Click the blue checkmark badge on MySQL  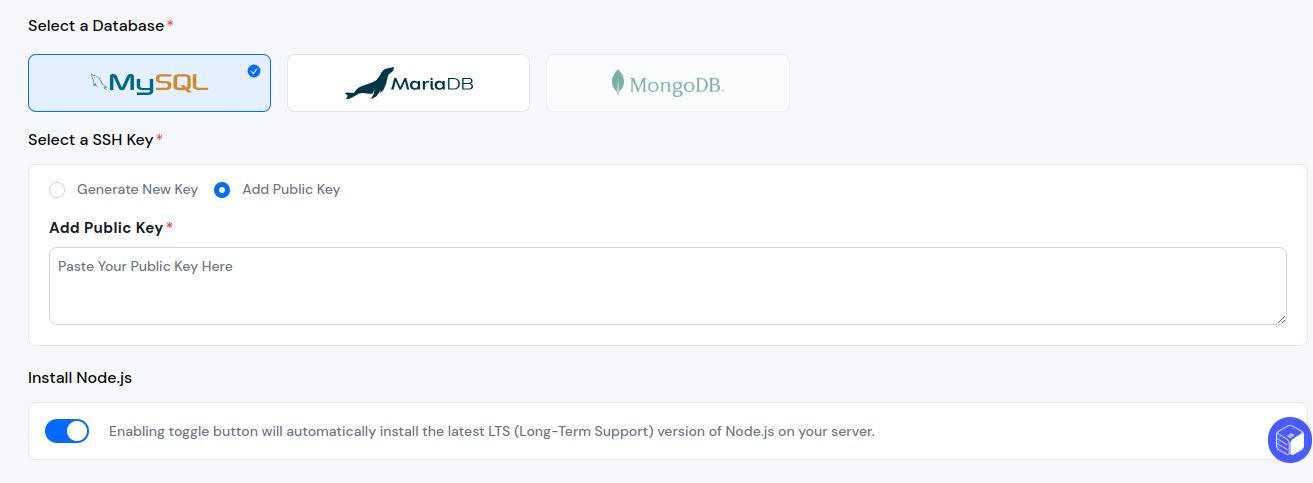(254, 71)
